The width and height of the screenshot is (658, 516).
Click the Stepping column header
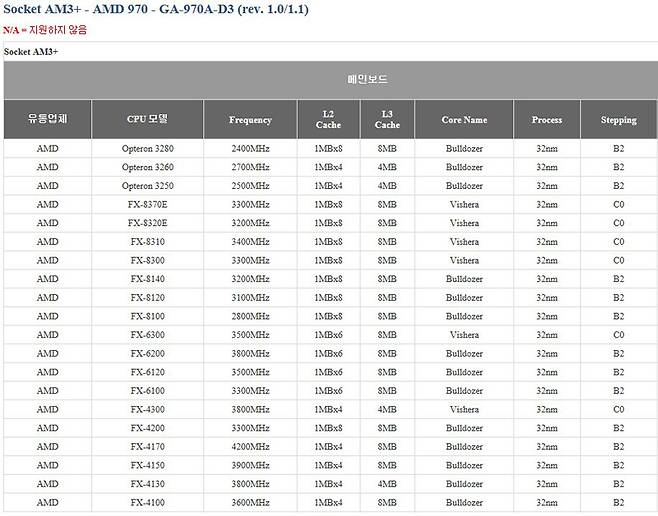pos(619,119)
